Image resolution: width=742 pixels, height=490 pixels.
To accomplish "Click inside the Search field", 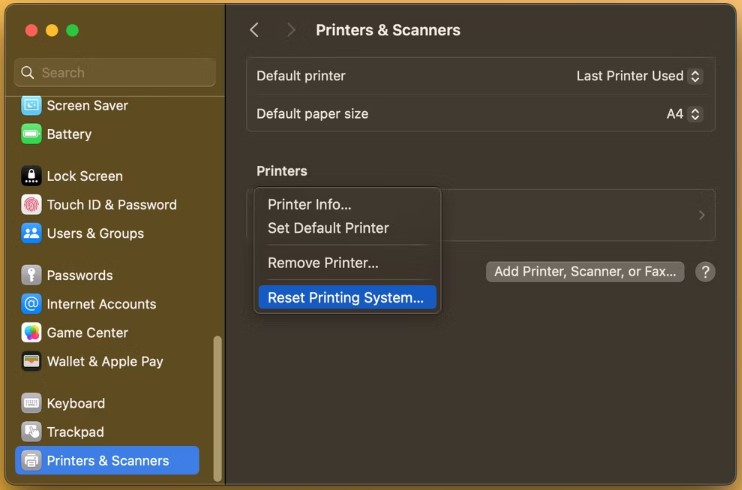I will click(115, 72).
